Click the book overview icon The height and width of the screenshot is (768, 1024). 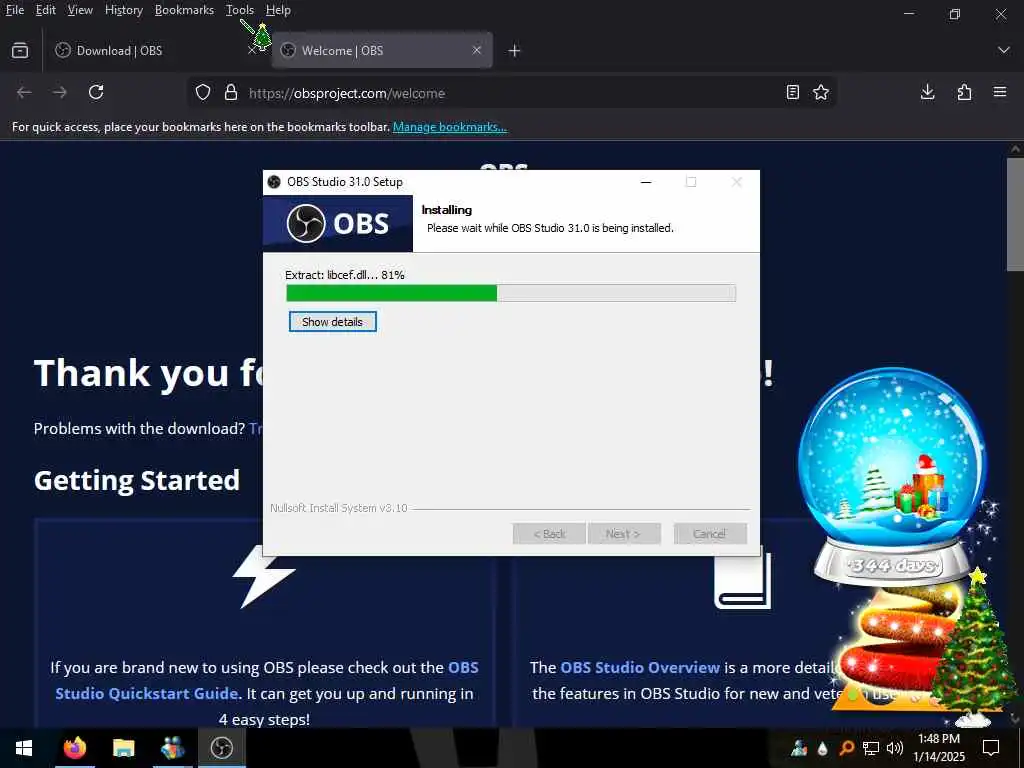pos(743,581)
